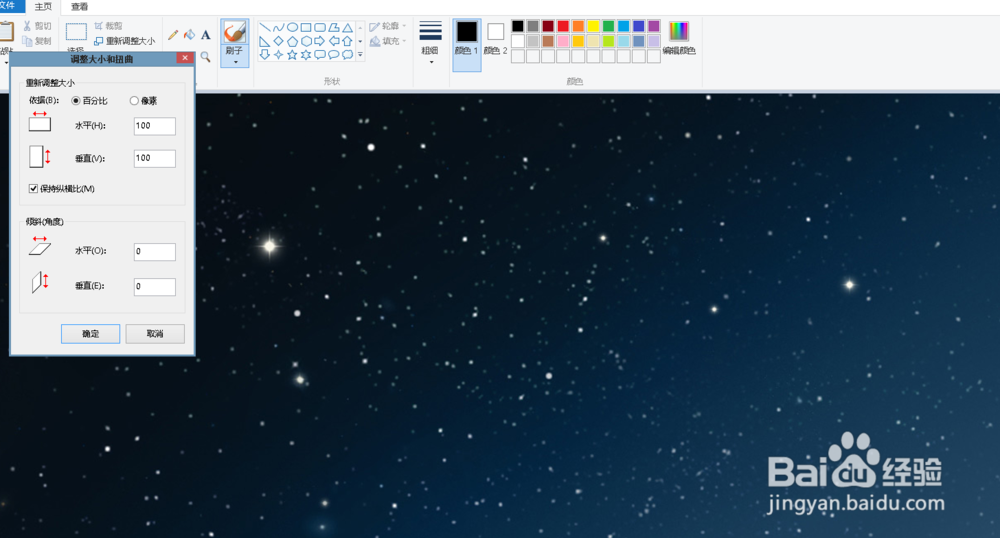The height and width of the screenshot is (538, 1000).
Task: Pick the five-point star shape
Action: coord(292,55)
